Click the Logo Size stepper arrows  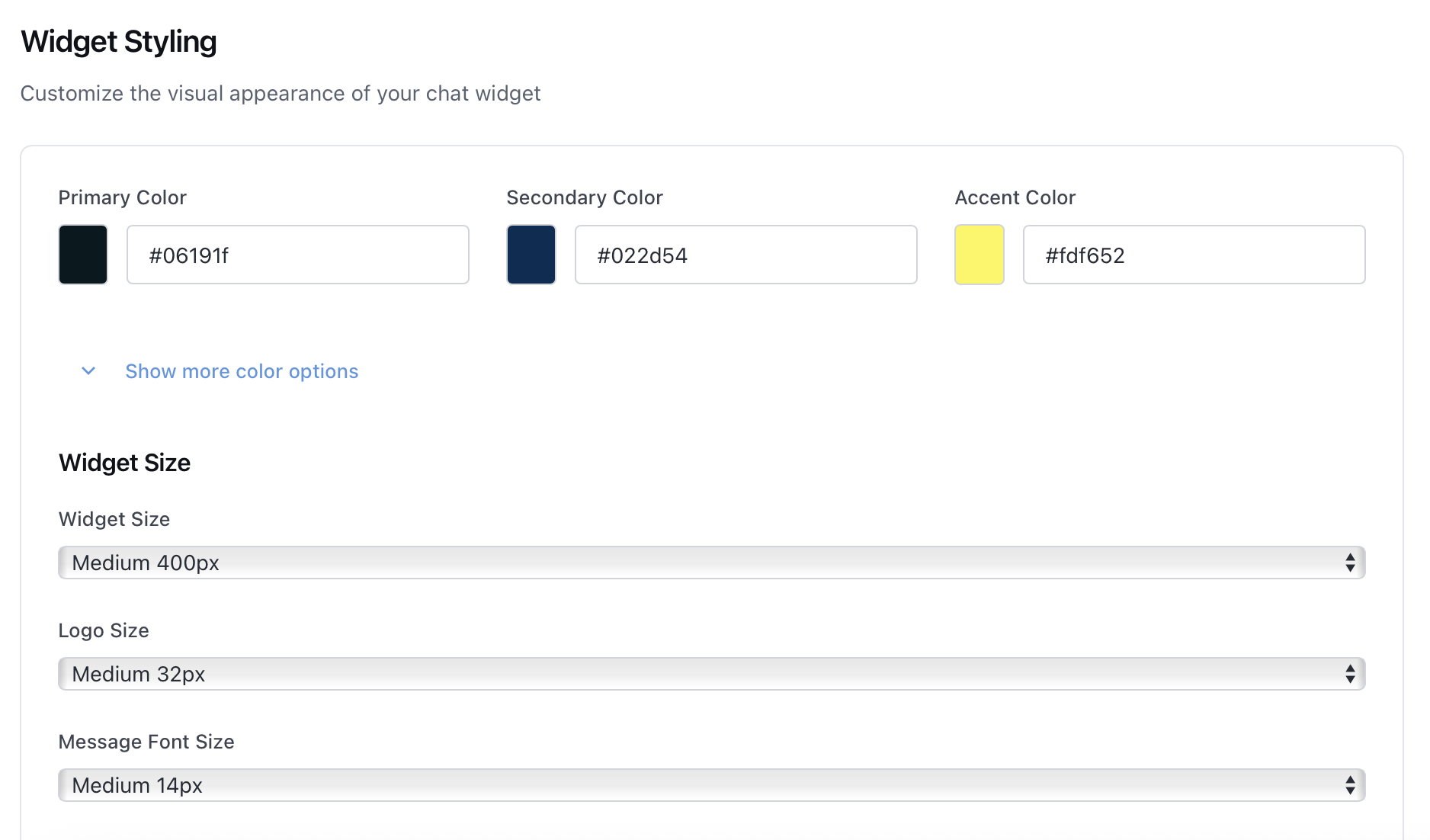1349,674
